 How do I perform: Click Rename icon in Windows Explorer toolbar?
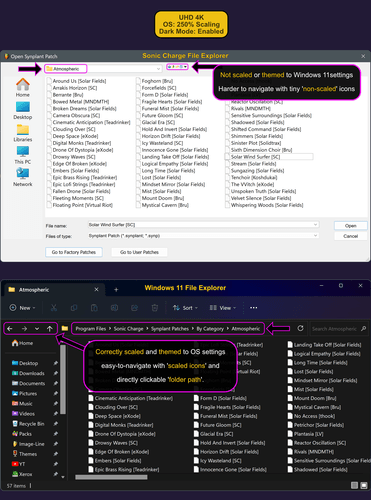pyautogui.click(x=114, y=308)
